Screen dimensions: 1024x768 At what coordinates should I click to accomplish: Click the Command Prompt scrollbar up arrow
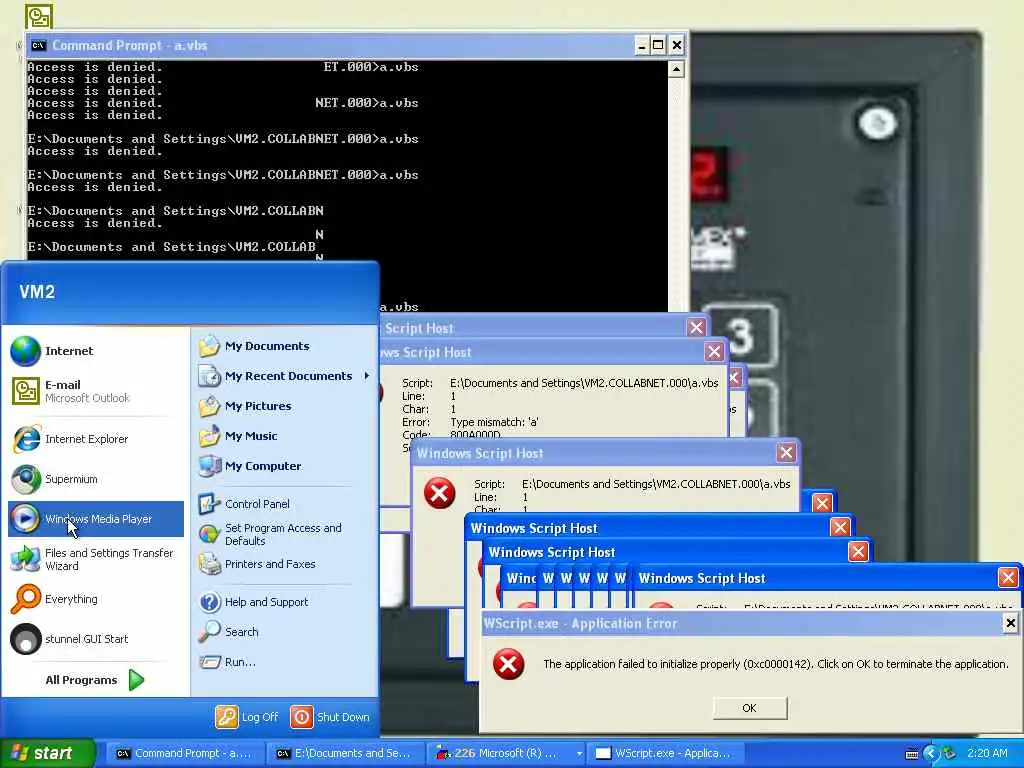pyautogui.click(x=677, y=69)
